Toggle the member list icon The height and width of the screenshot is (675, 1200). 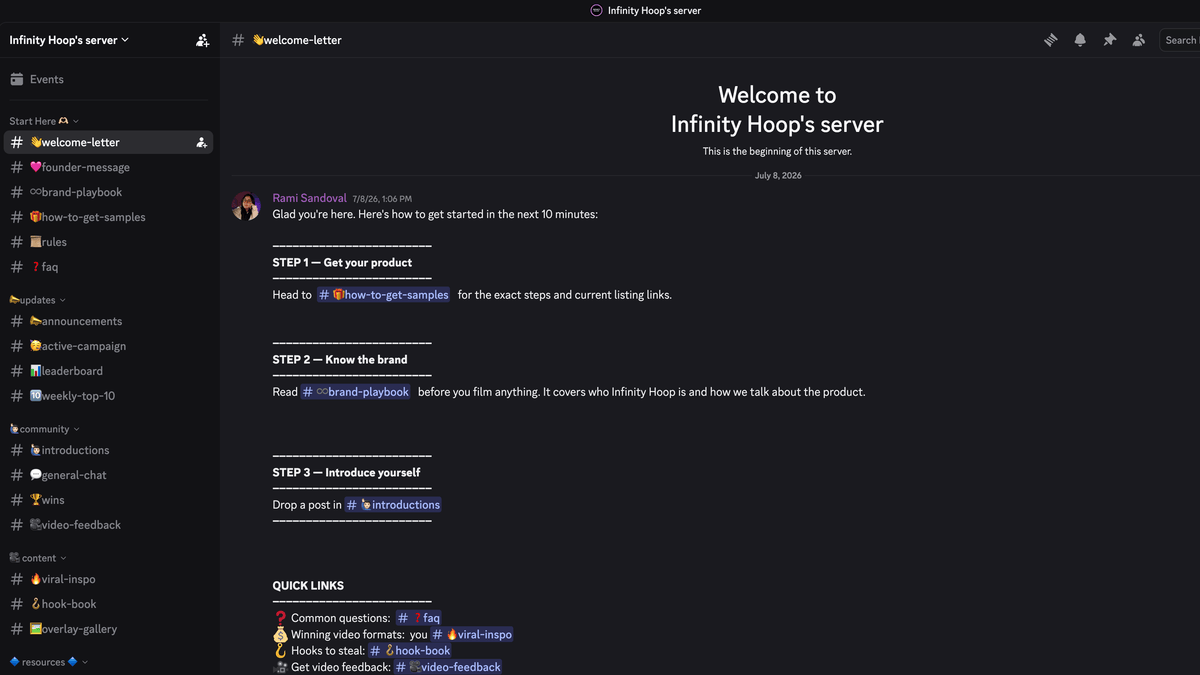pos(1138,40)
